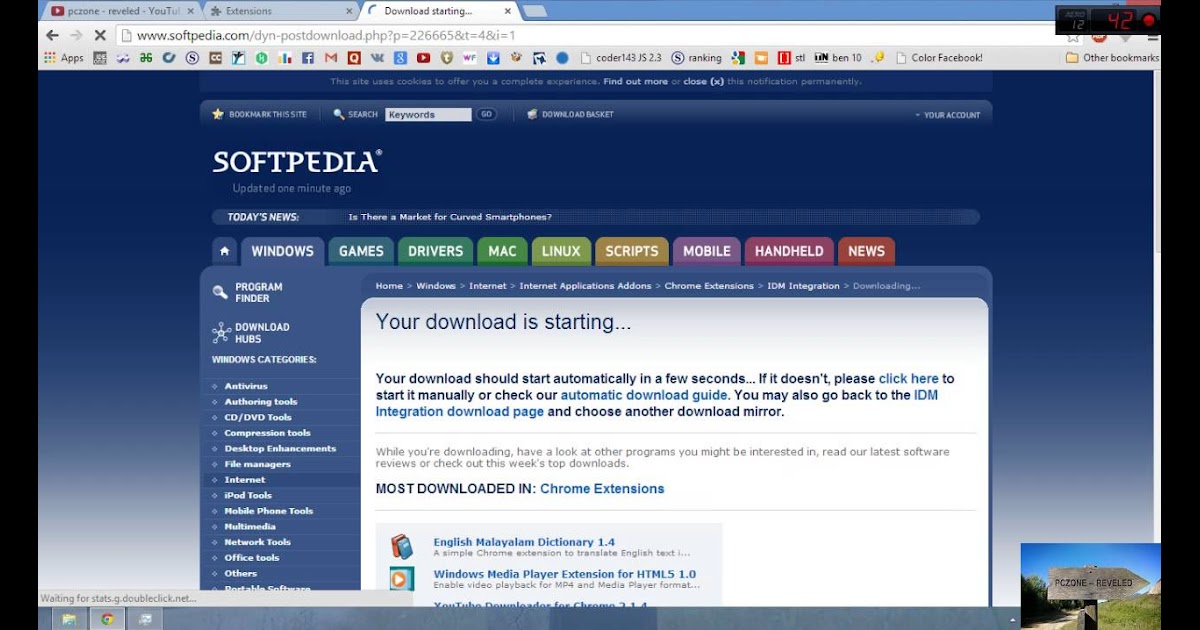Viewport: 1200px width, 630px height.
Task: Select the Download starting browser tab
Action: tap(438, 11)
